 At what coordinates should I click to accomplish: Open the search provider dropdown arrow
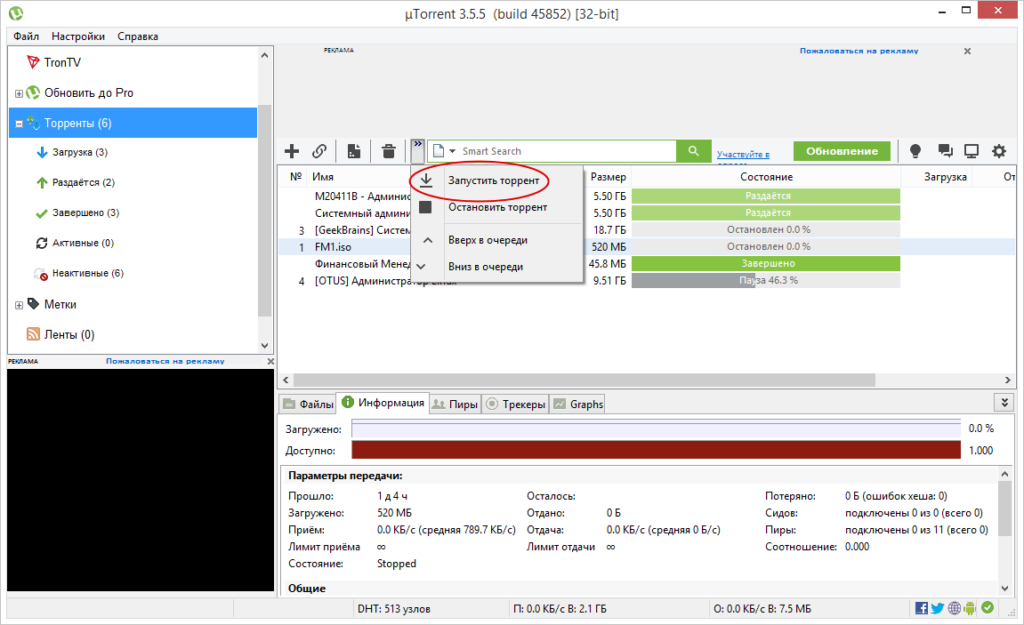click(452, 151)
